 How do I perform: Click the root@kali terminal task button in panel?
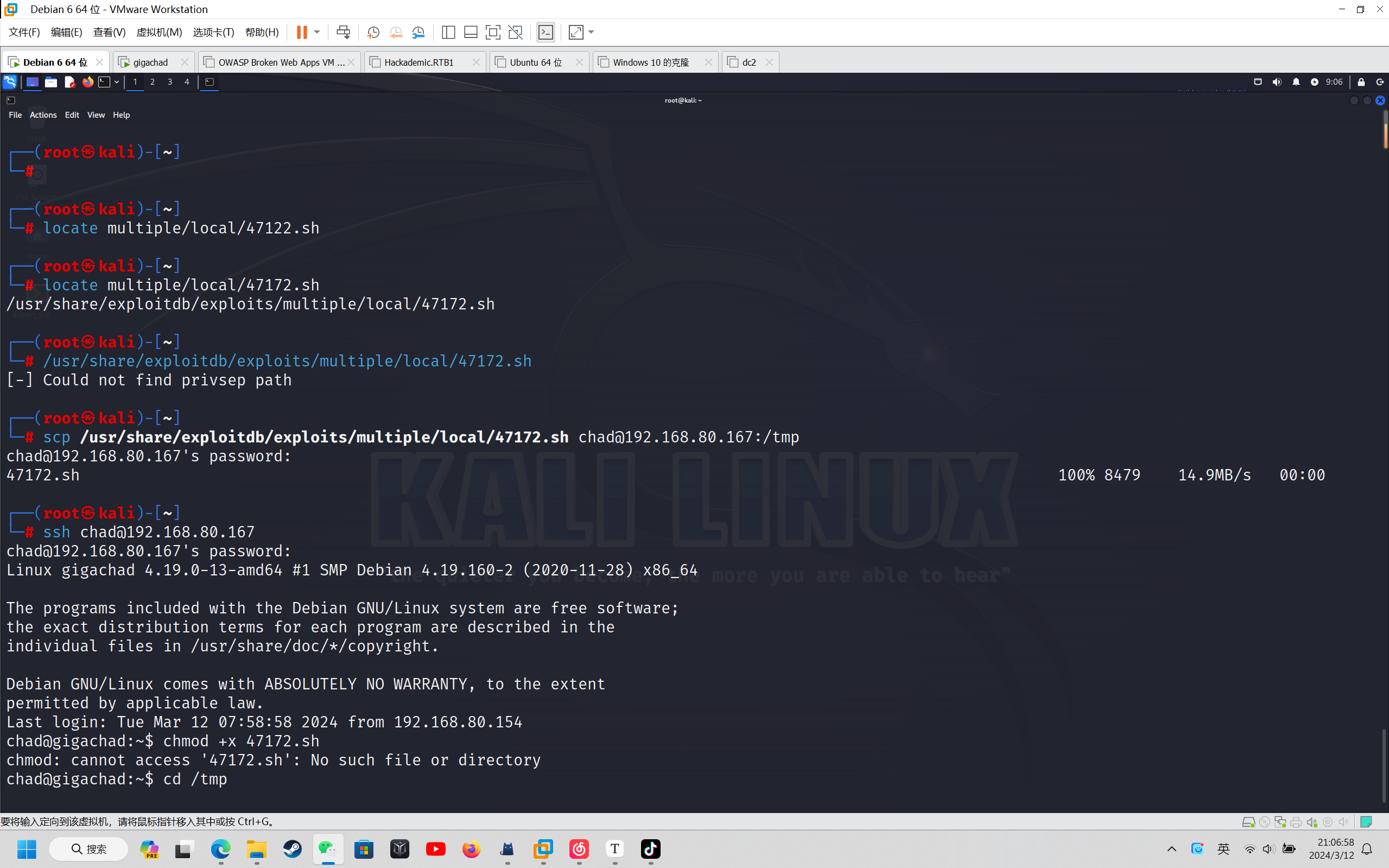pyautogui.click(x=210, y=82)
